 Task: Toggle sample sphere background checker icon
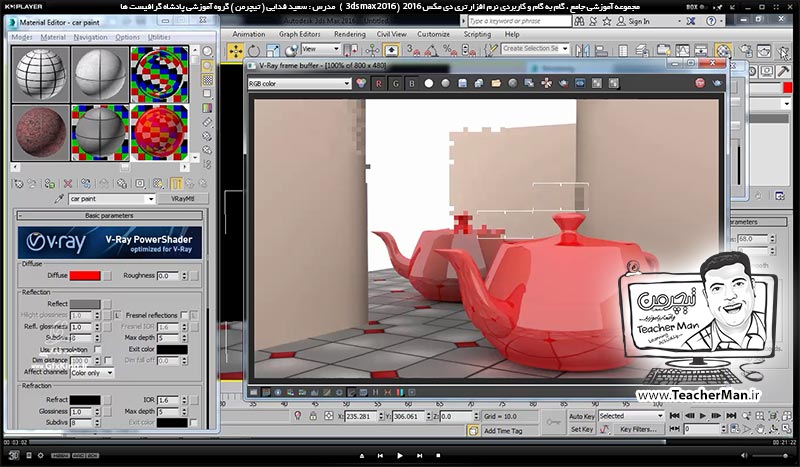[208, 80]
